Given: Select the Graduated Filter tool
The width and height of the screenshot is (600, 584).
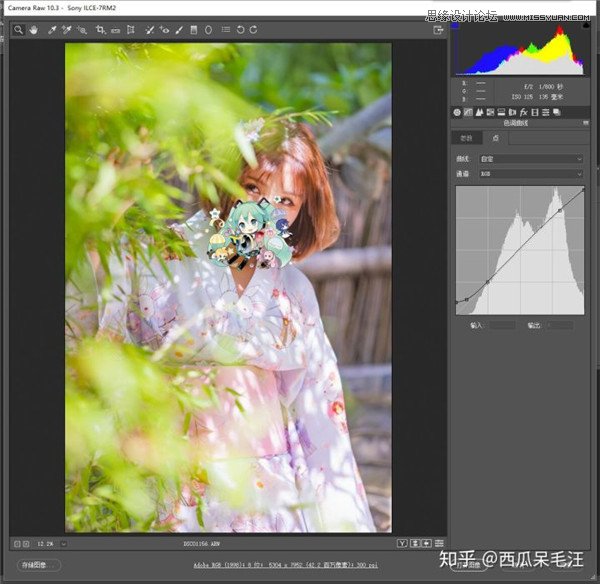Looking at the screenshot, I should (x=194, y=30).
